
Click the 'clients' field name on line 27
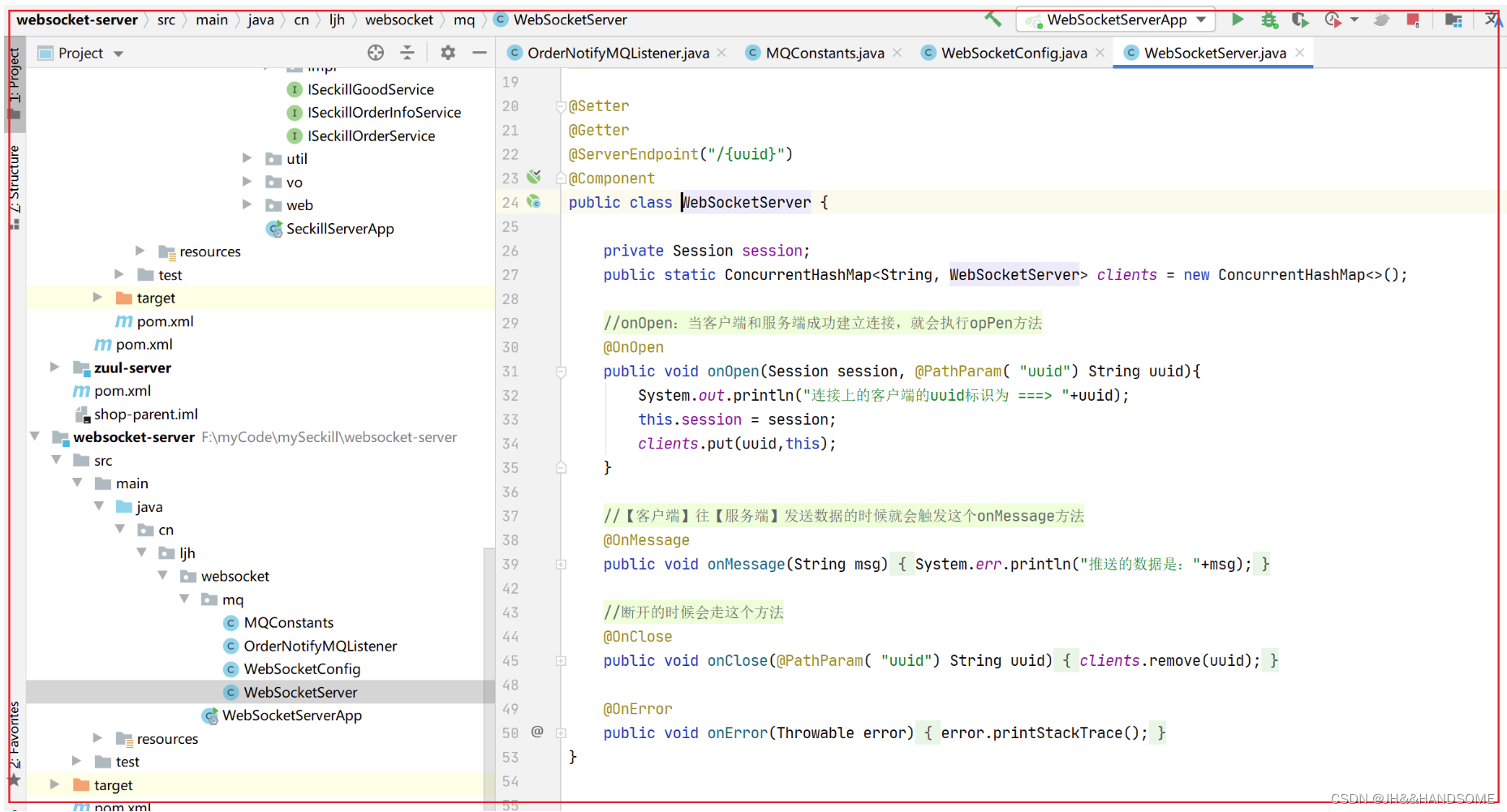point(1126,275)
